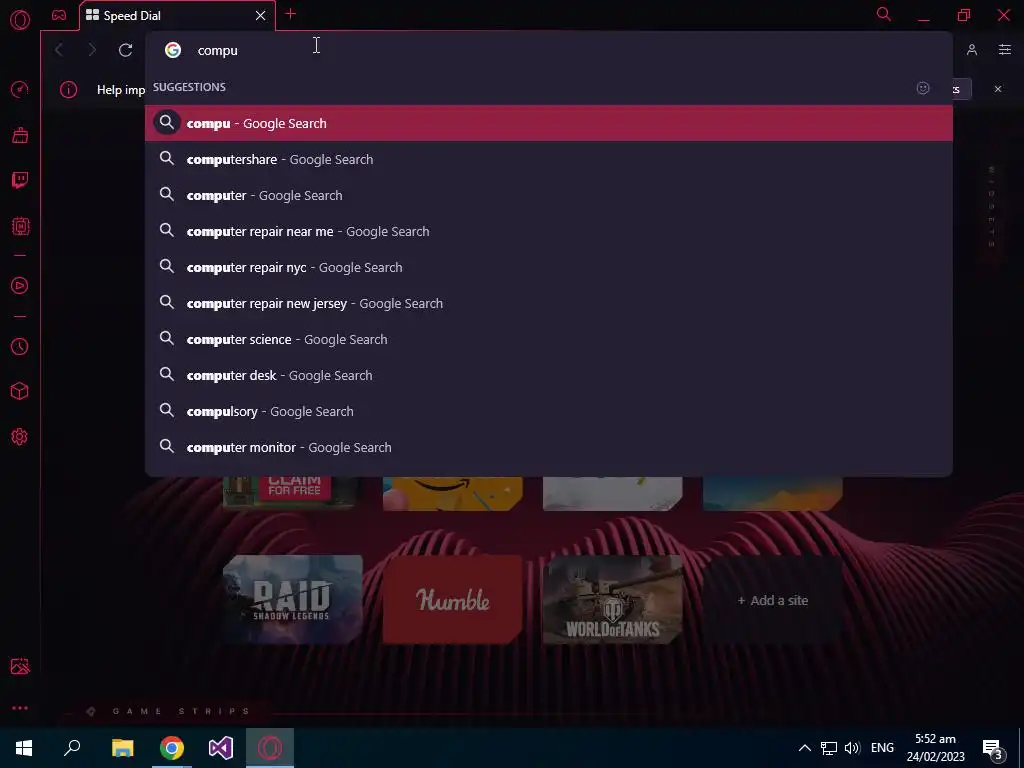Open the tab search magnifier icon
Image resolution: width=1024 pixels, height=768 pixels.
click(x=884, y=14)
